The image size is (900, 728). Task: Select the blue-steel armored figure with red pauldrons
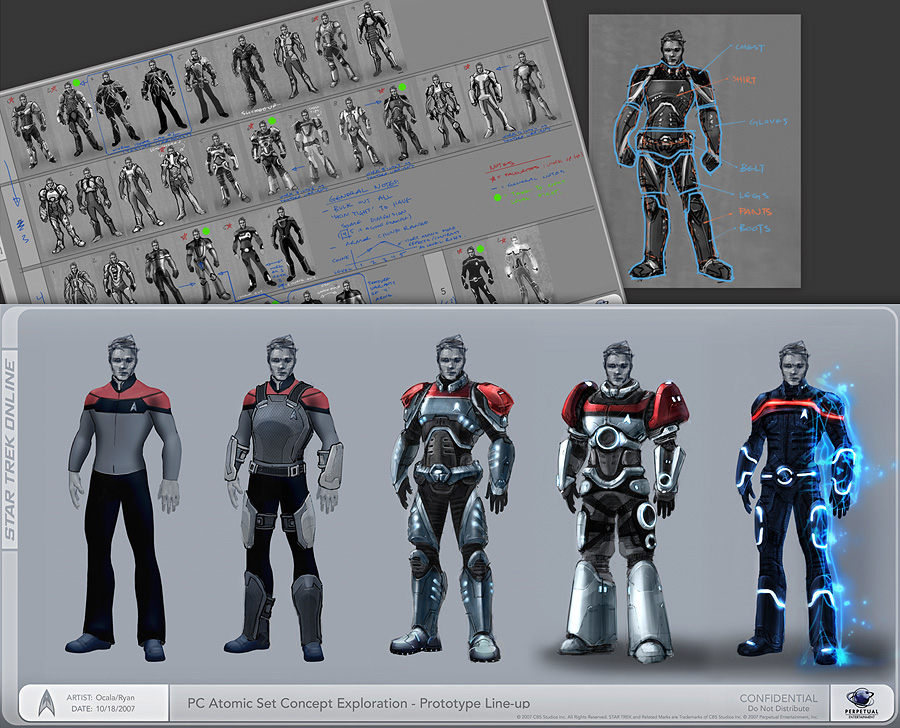451,498
